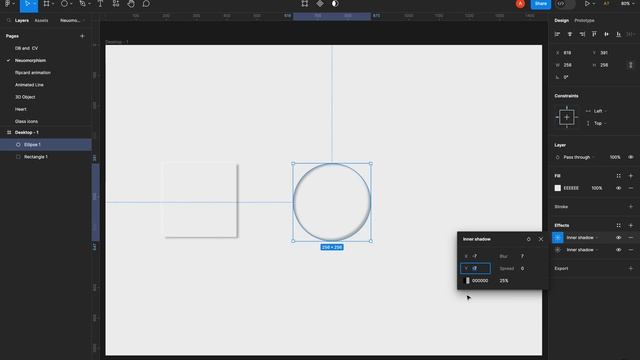This screenshot has height=360, width=640.
Task: Click the create component icon
Action: click(x=320, y=4)
